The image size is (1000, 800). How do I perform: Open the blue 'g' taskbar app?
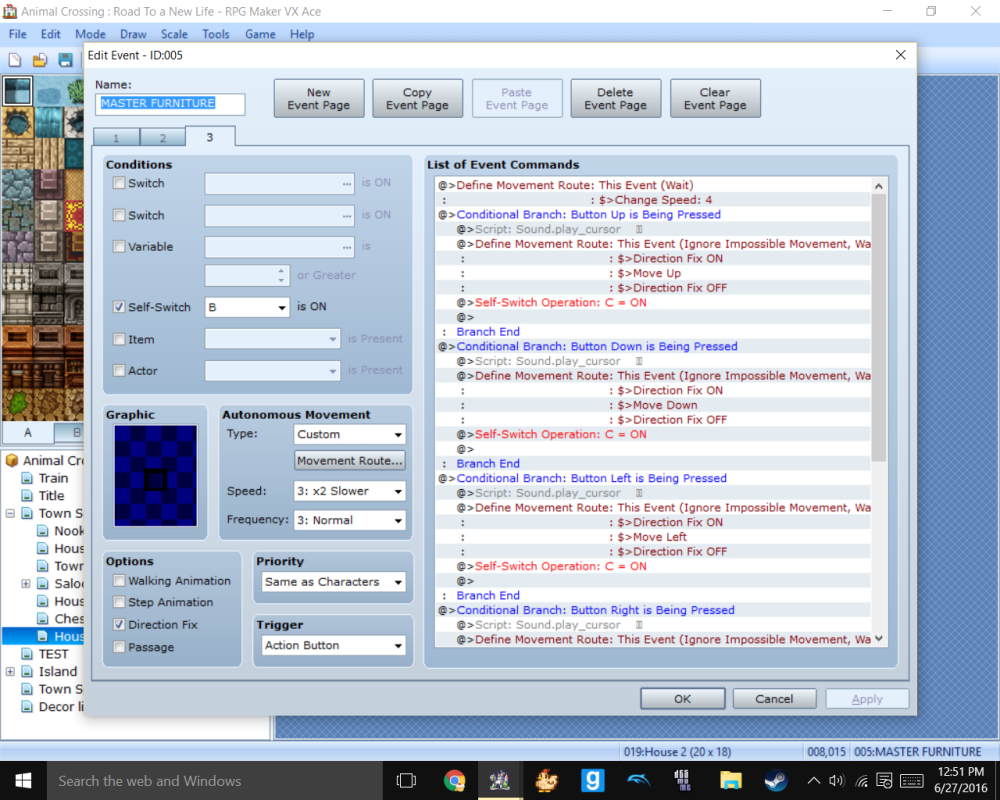[x=592, y=780]
